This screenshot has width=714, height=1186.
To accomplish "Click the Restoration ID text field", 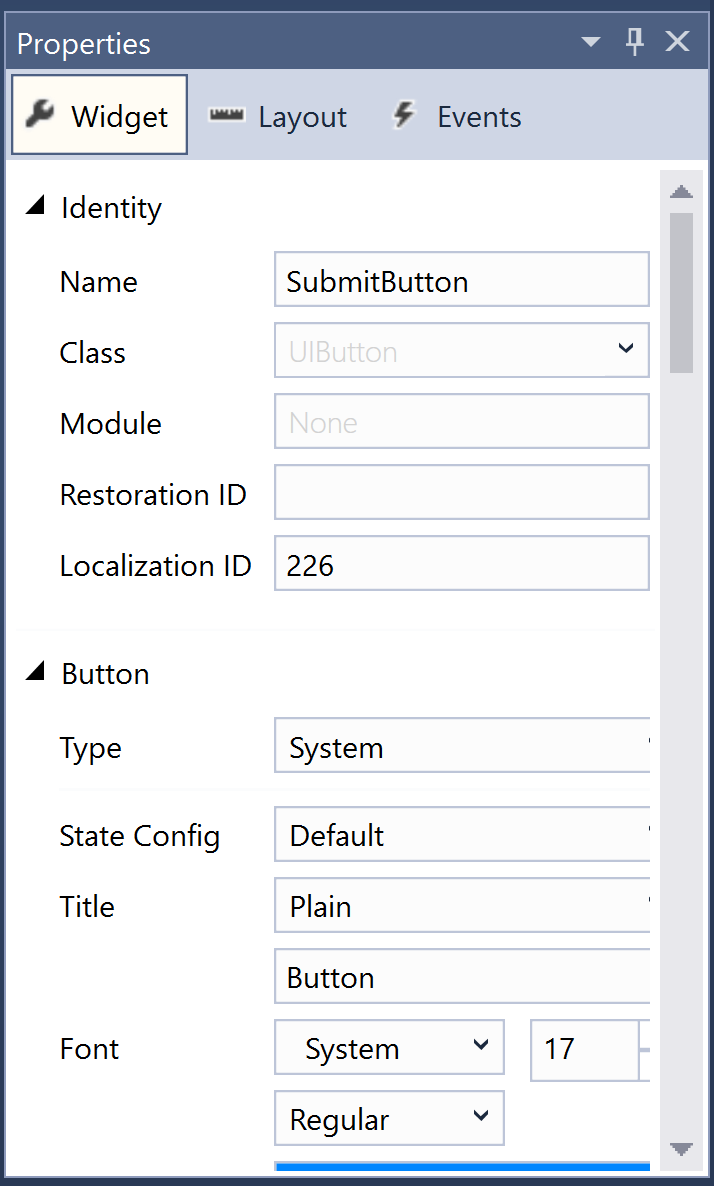I will (x=461, y=492).
